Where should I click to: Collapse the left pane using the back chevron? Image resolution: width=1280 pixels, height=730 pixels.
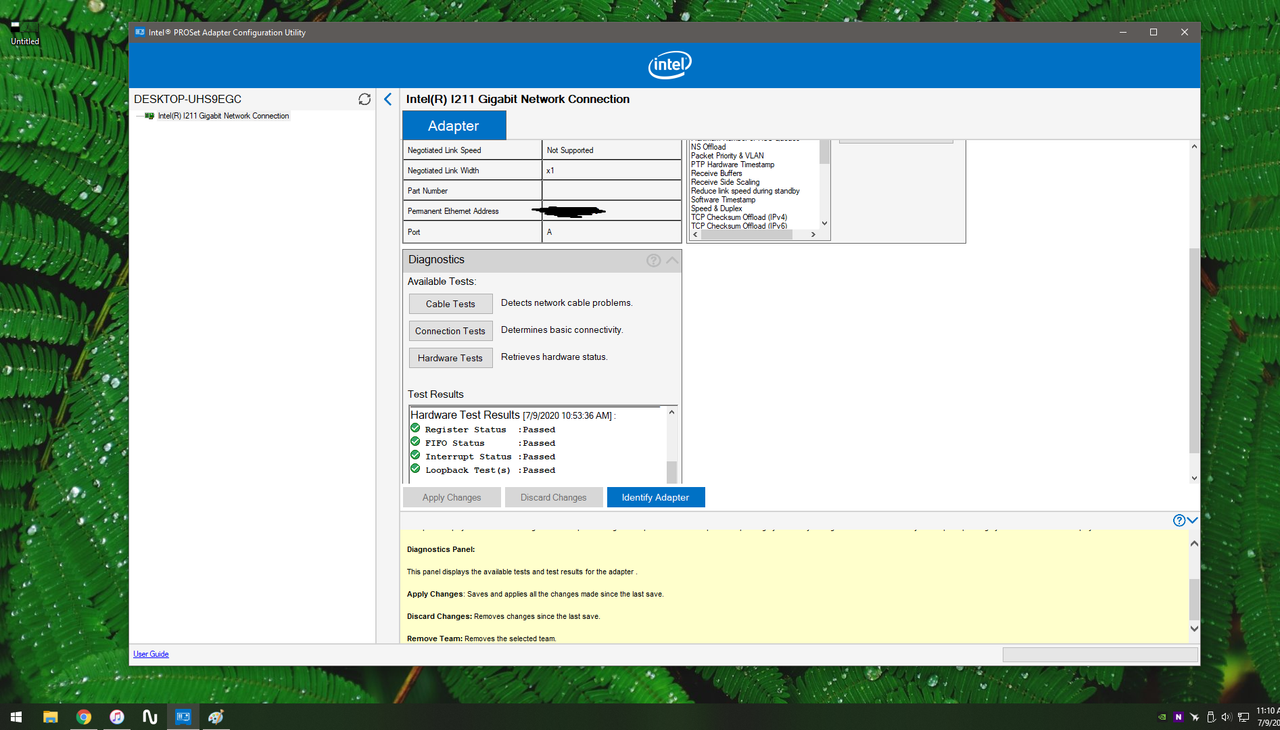pos(388,99)
